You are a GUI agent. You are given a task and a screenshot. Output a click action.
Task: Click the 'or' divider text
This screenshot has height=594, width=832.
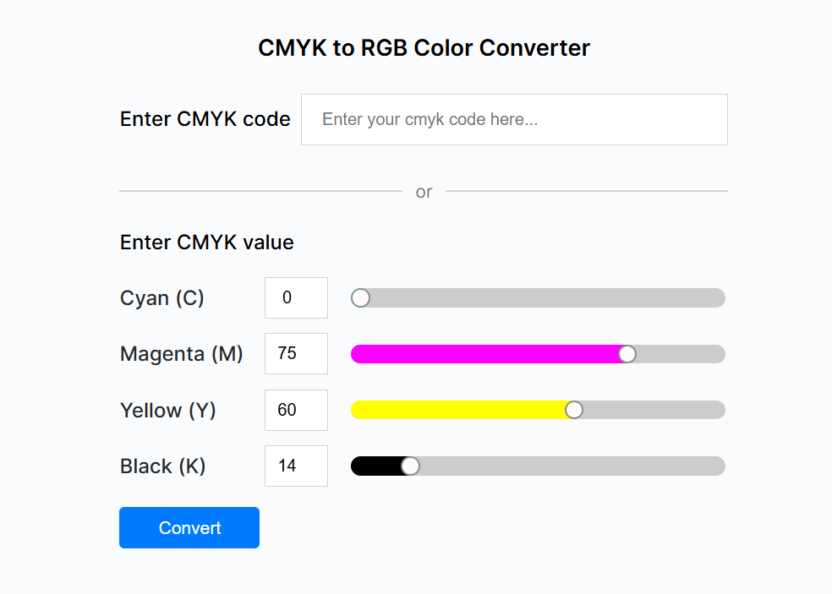(423, 191)
